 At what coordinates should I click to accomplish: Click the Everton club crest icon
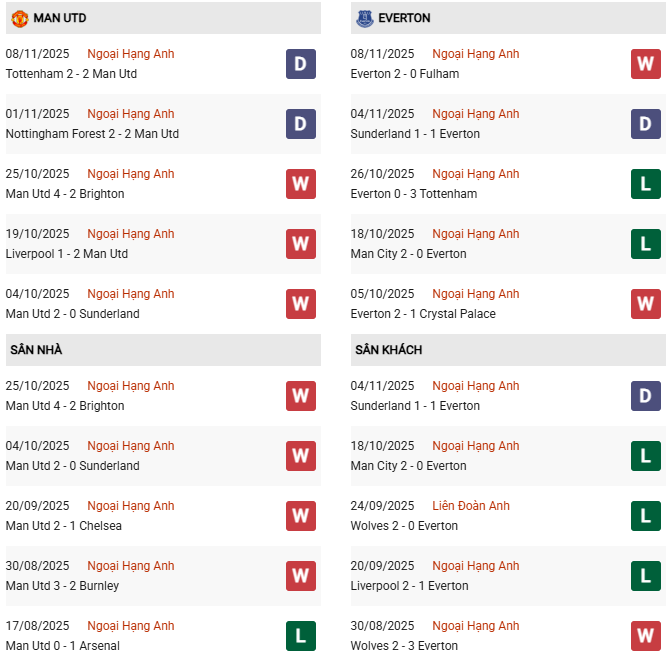pyautogui.click(x=364, y=18)
